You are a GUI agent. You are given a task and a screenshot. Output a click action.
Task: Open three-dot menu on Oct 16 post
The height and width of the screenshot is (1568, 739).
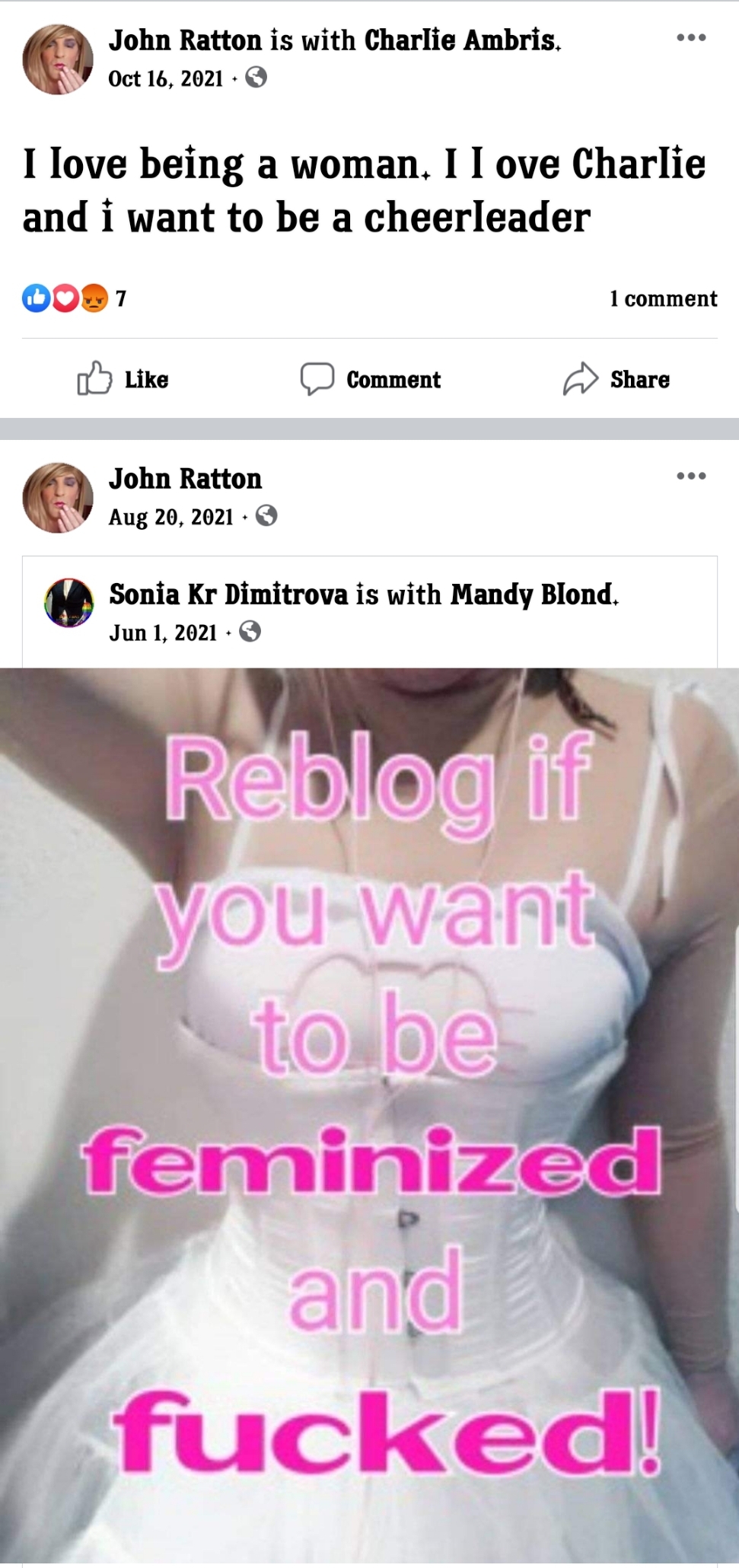(x=691, y=37)
